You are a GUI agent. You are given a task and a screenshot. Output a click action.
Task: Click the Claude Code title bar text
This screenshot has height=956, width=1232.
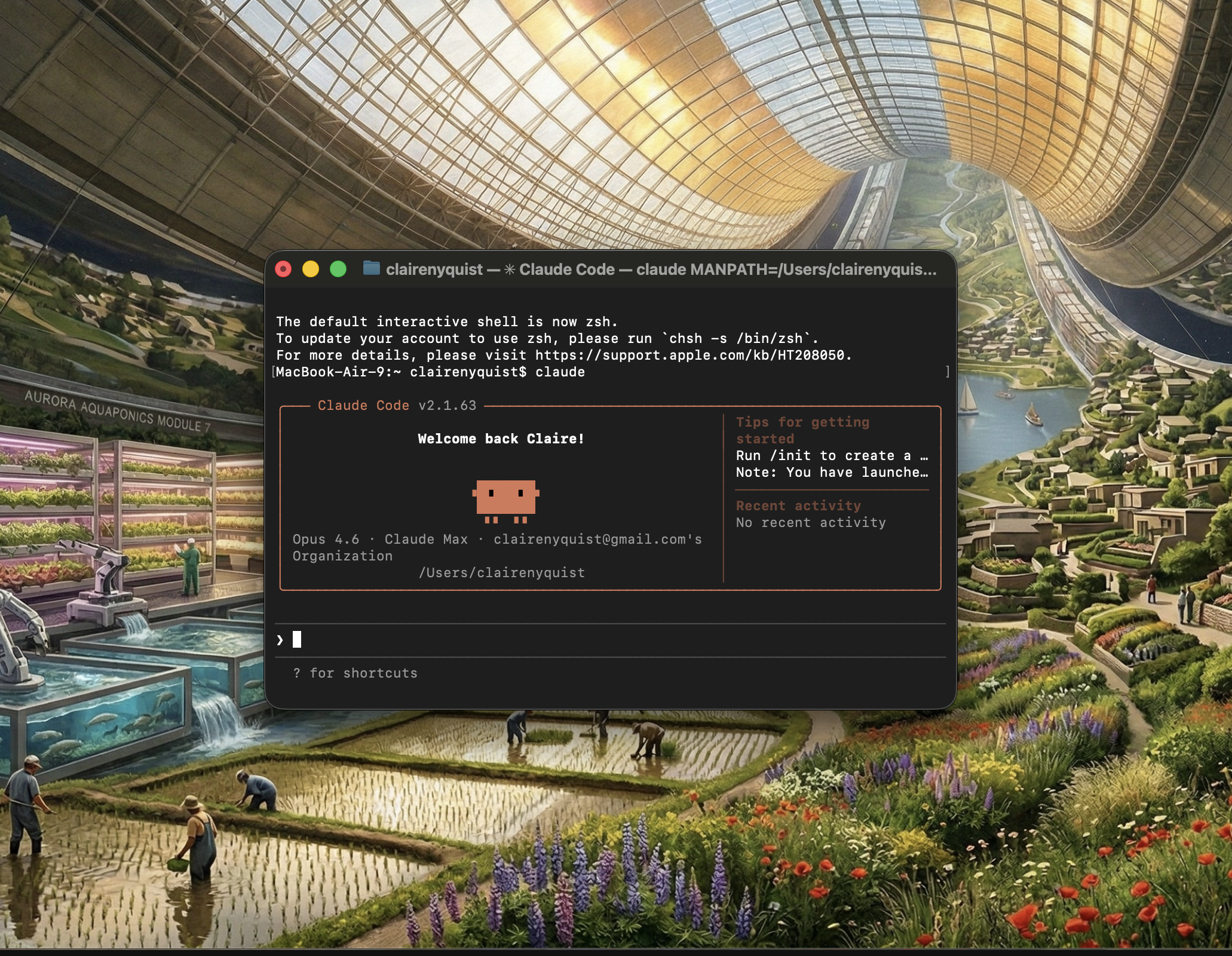[661, 269]
